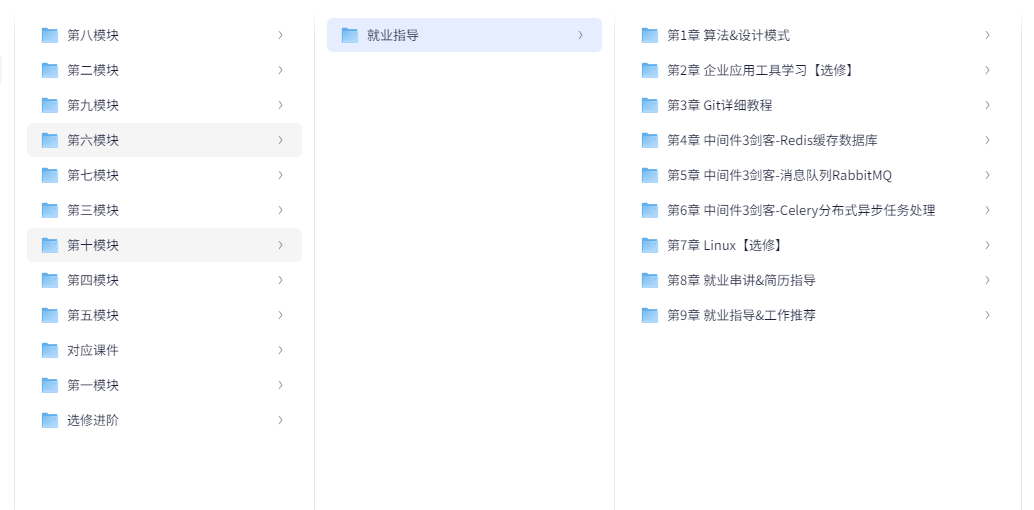Click folder icon beside 选修进阶
Image resolution: width=1034 pixels, height=510 pixels.
[50, 420]
